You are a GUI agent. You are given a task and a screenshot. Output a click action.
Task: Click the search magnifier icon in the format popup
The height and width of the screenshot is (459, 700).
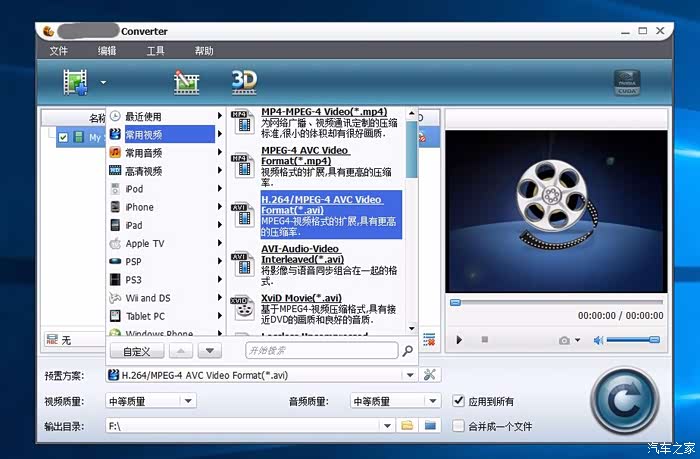[407, 351]
